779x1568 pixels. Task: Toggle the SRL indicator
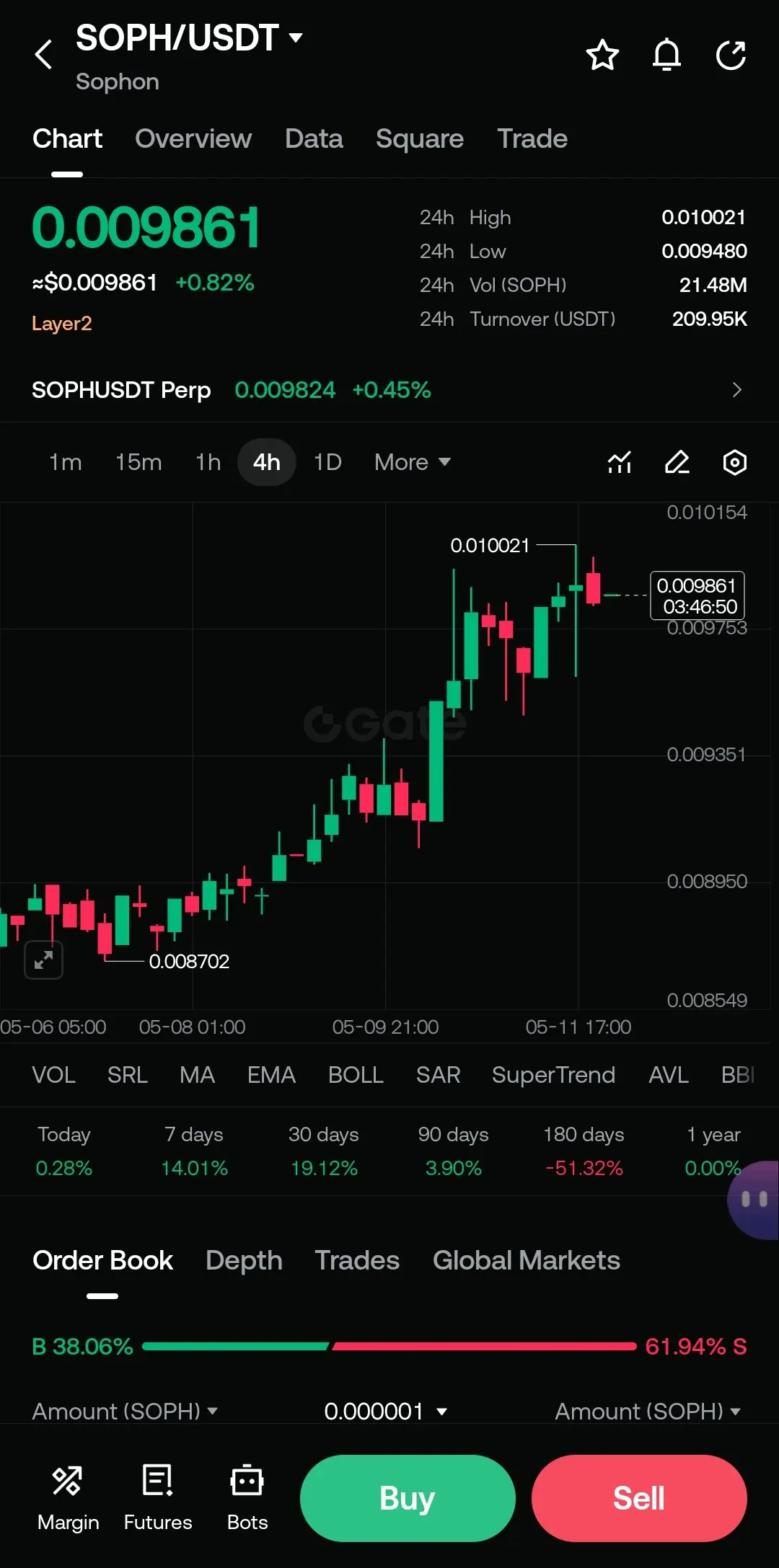coord(128,1075)
